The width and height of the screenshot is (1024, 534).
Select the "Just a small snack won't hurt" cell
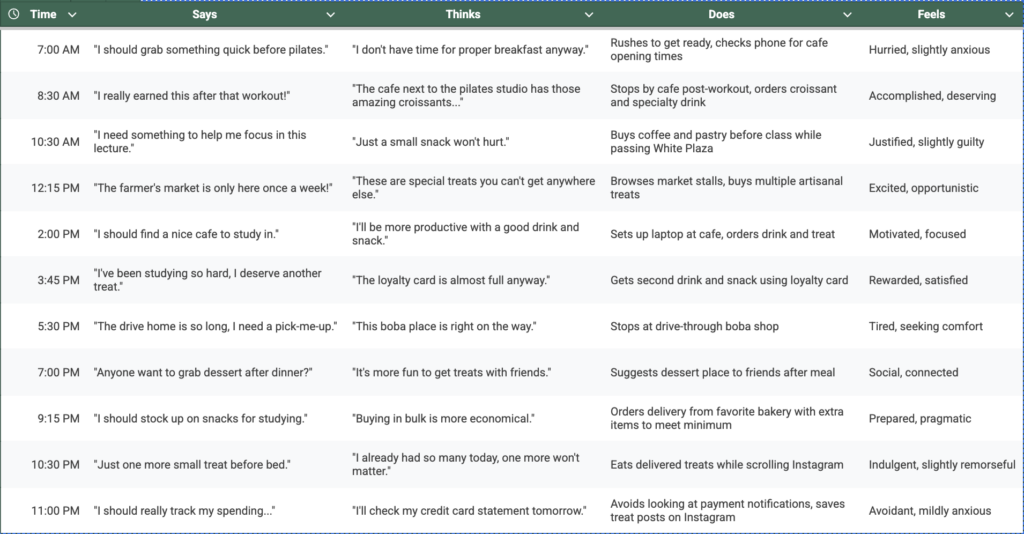point(431,142)
